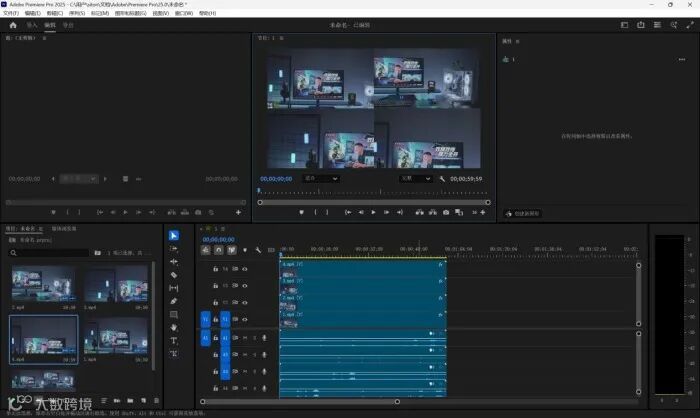Switch to the 导出 (Export) tab

point(68,25)
